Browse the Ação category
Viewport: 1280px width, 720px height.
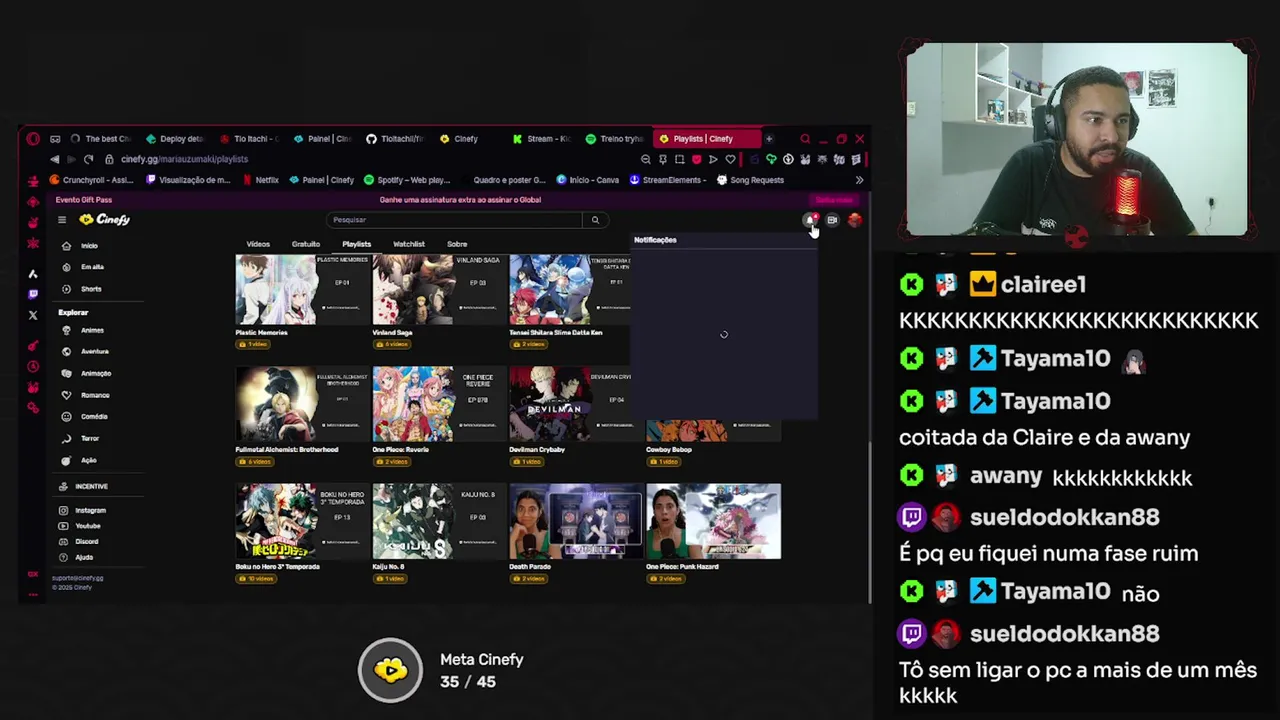click(x=81, y=460)
